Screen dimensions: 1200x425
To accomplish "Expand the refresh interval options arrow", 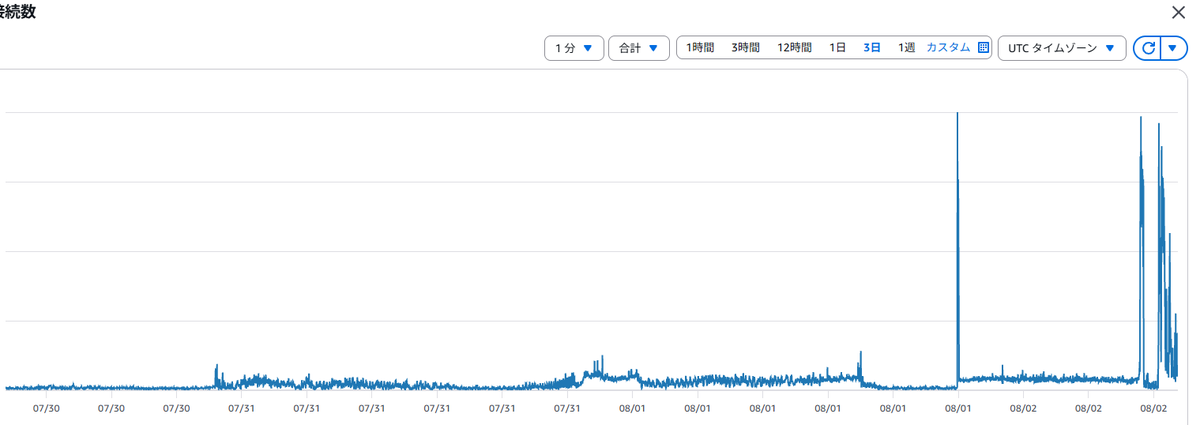I will click(x=1172, y=48).
